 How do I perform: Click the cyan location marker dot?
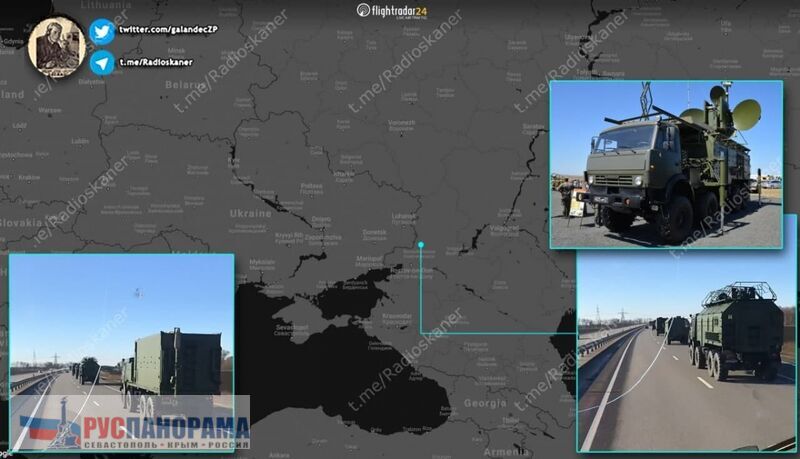click(x=421, y=245)
